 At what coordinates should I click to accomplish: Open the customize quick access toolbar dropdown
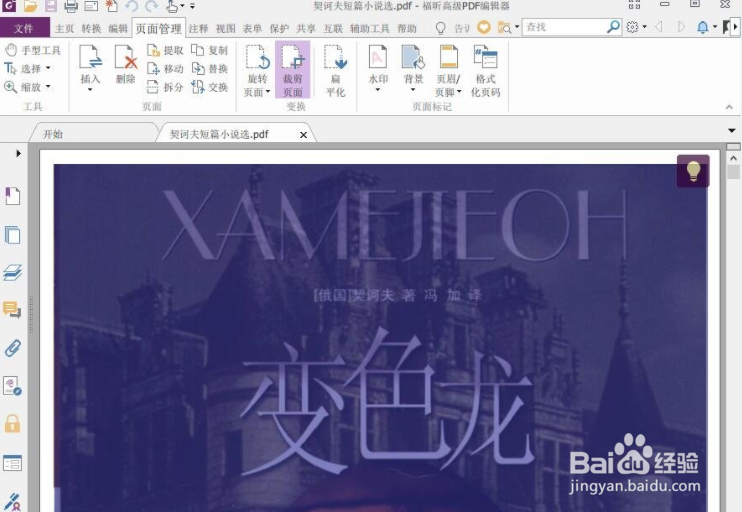(193, 6)
